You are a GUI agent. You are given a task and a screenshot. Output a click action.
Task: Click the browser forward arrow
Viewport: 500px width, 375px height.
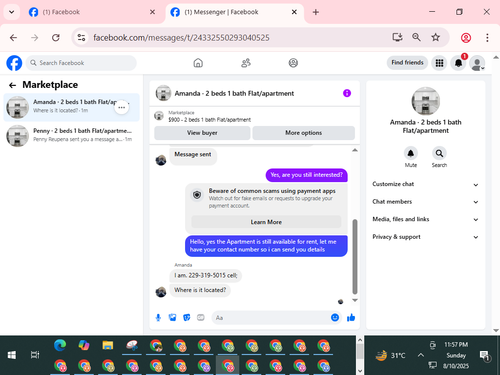pyautogui.click(x=35, y=38)
